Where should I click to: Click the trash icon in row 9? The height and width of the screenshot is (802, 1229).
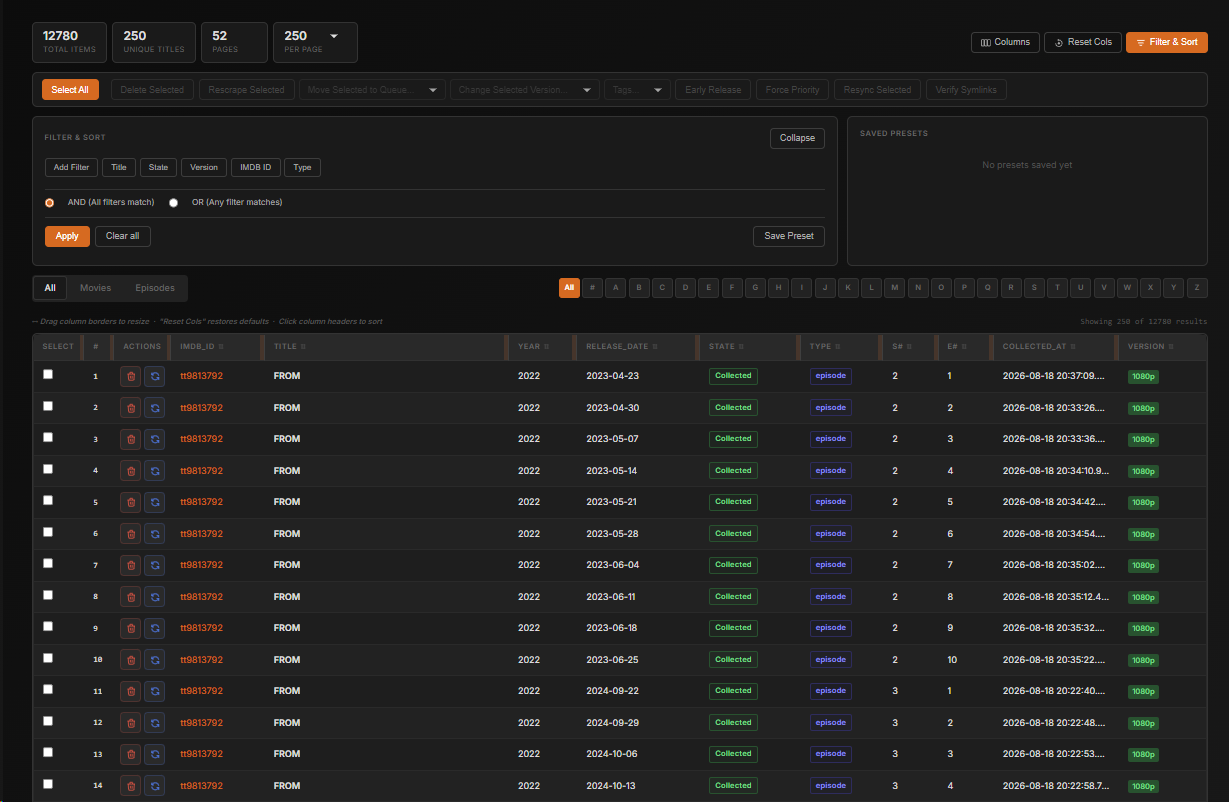tap(130, 628)
